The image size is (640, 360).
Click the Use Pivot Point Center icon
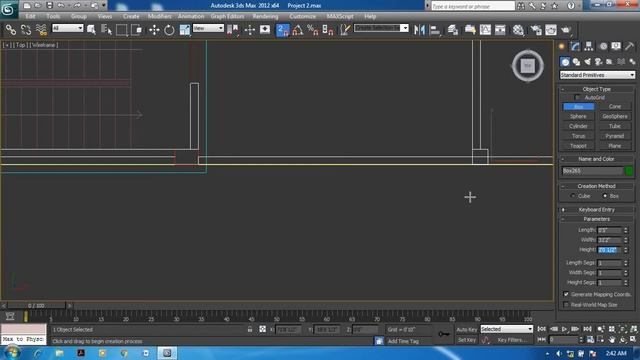233,30
